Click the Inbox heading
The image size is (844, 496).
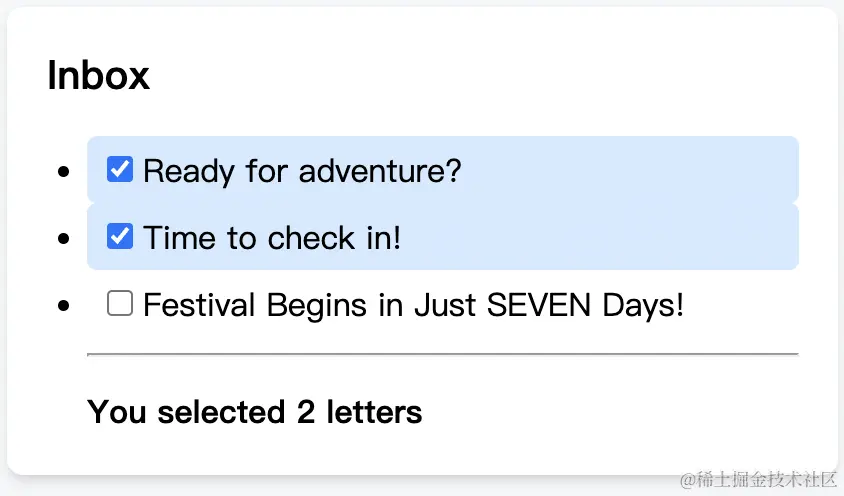[x=99, y=76]
